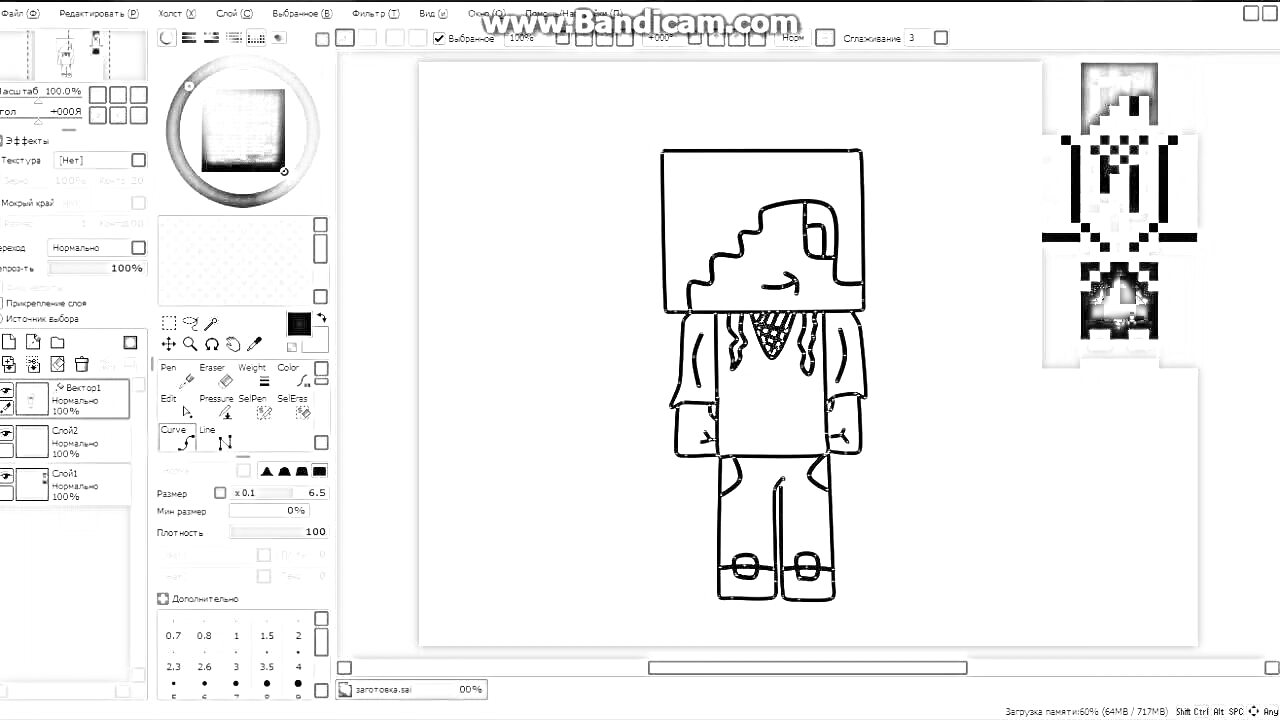Select the Curve tool
Image resolution: width=1280 pixels, height=720 pixels.
click(177, 437)
